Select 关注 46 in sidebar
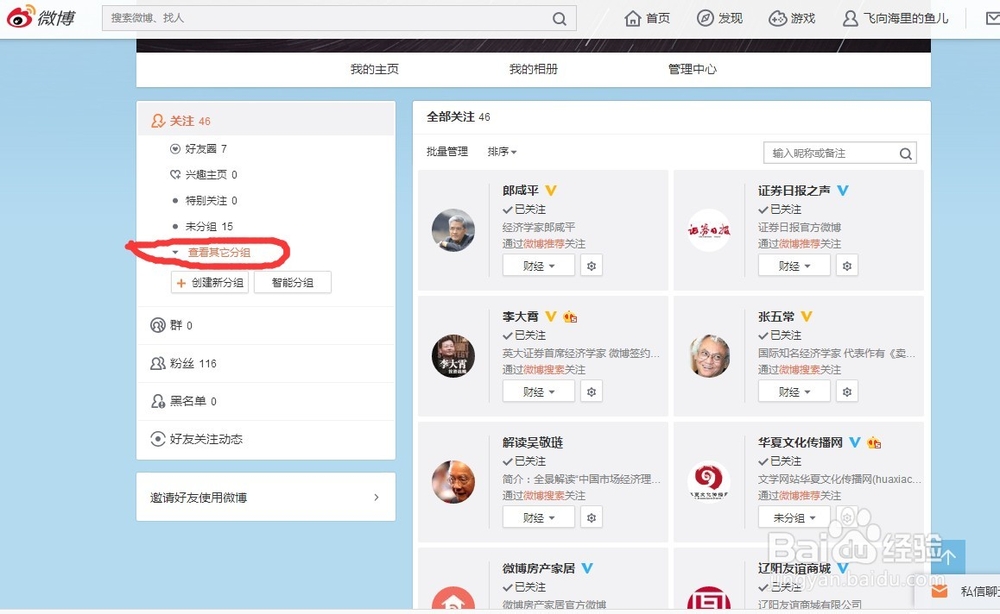Screen dimensions: 1000x614 [266, 121]
